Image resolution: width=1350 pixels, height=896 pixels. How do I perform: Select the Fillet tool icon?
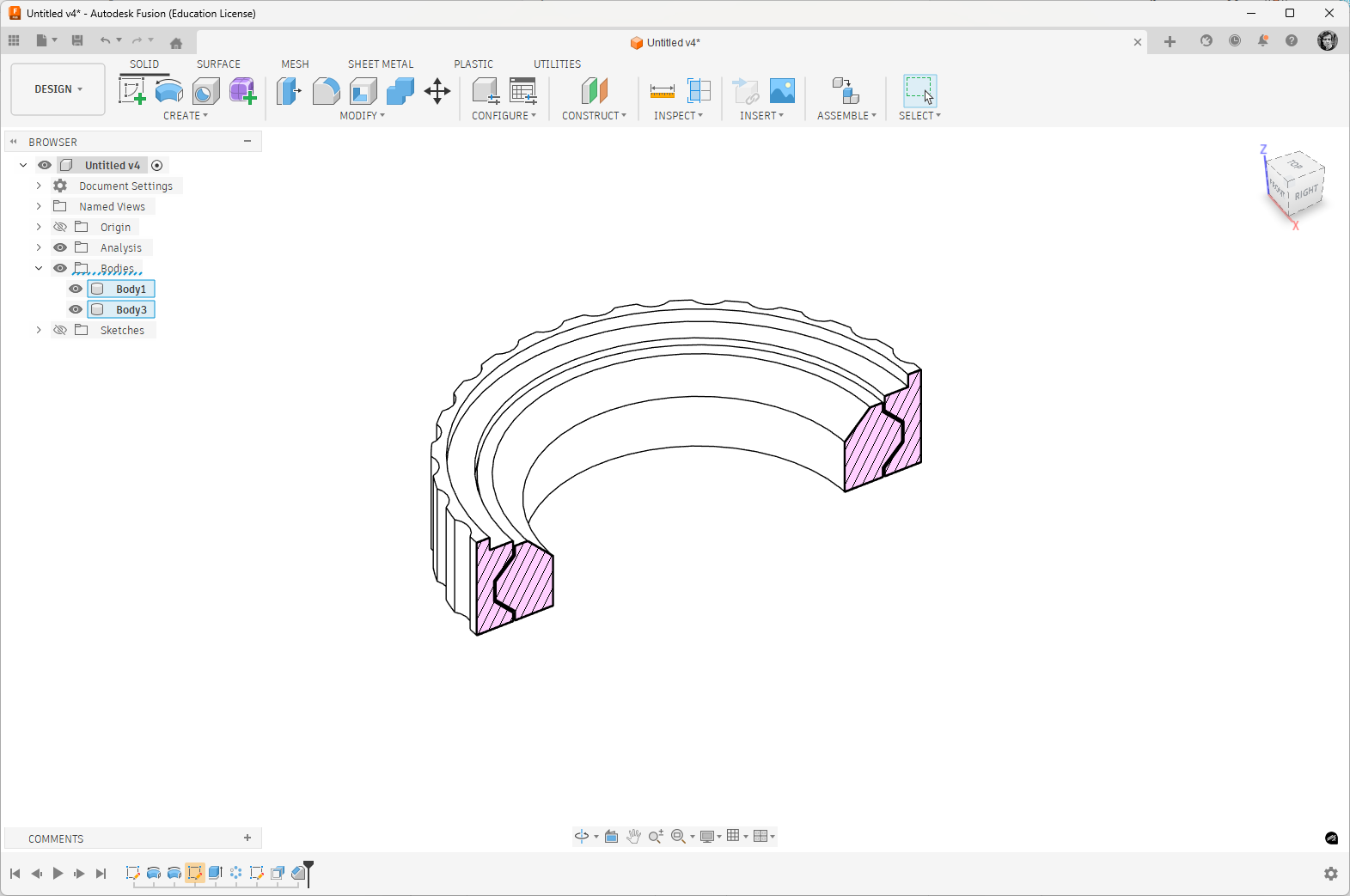[326, 91]
